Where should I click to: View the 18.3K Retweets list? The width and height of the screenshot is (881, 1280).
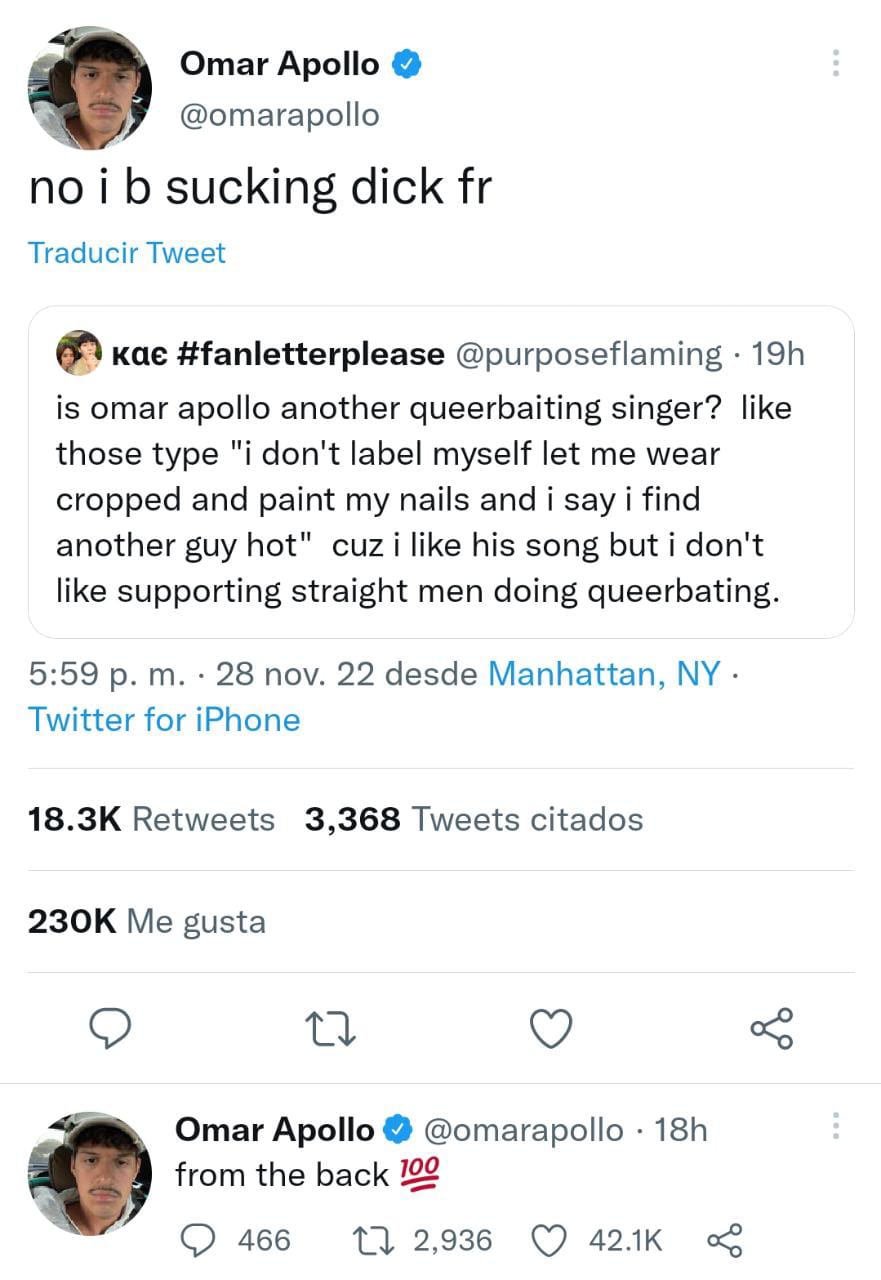(x=151, y=818)
